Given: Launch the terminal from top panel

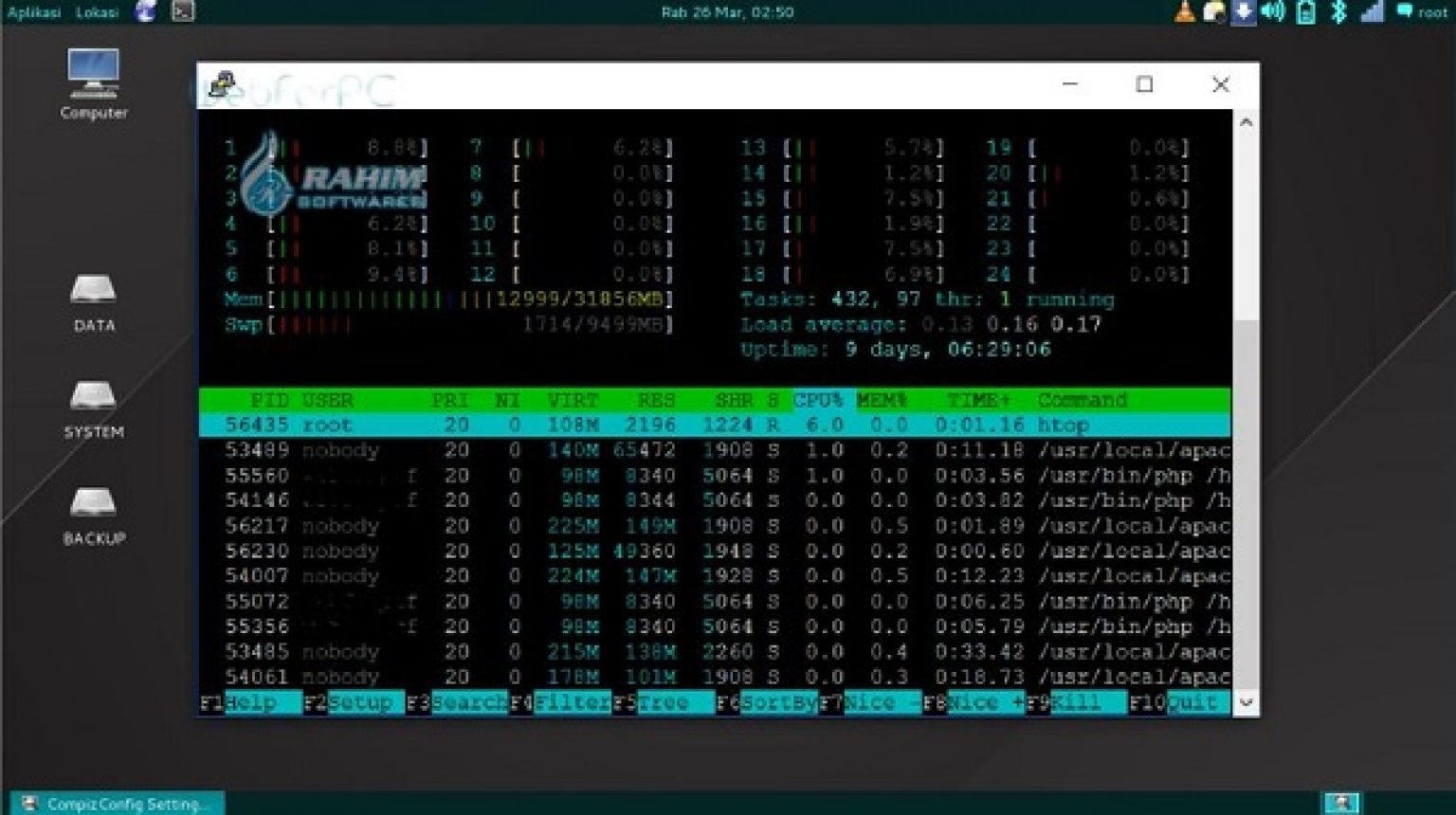Looking at the screenshot, I should tap(183, 11).
